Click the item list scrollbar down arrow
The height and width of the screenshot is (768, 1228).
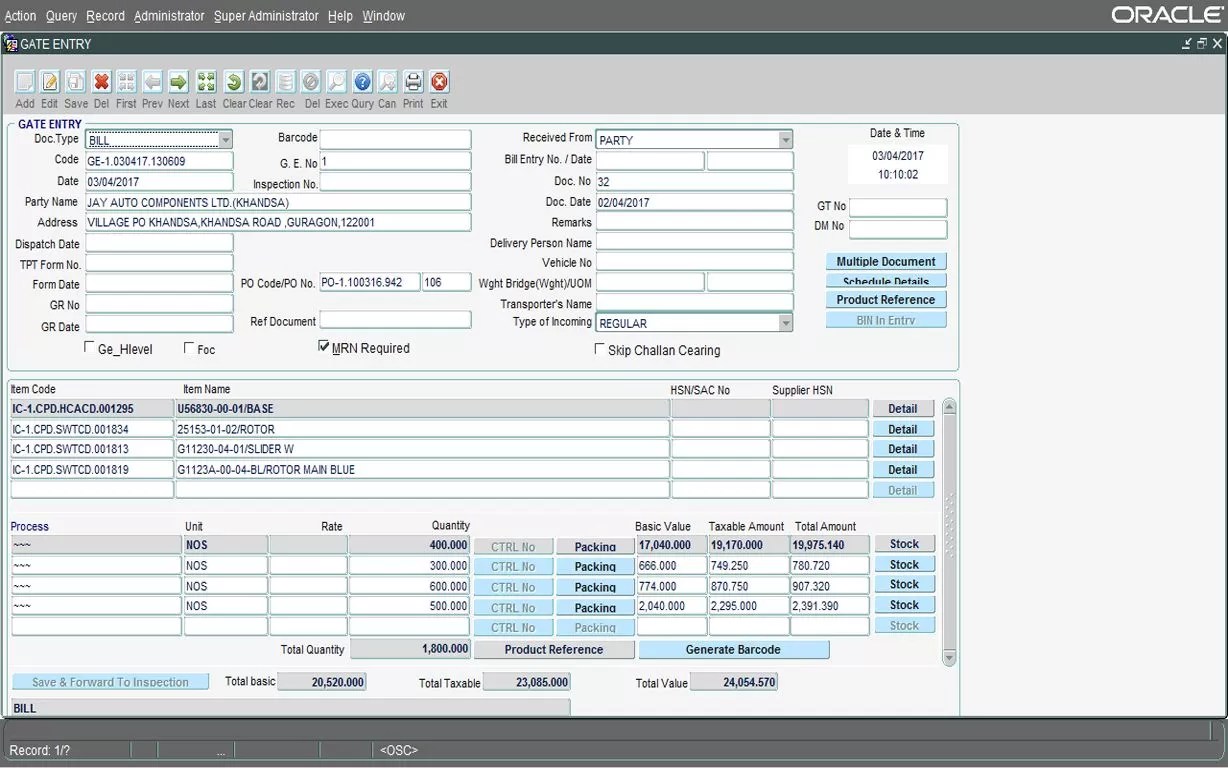pyautogui.click(x=949, y=657)
